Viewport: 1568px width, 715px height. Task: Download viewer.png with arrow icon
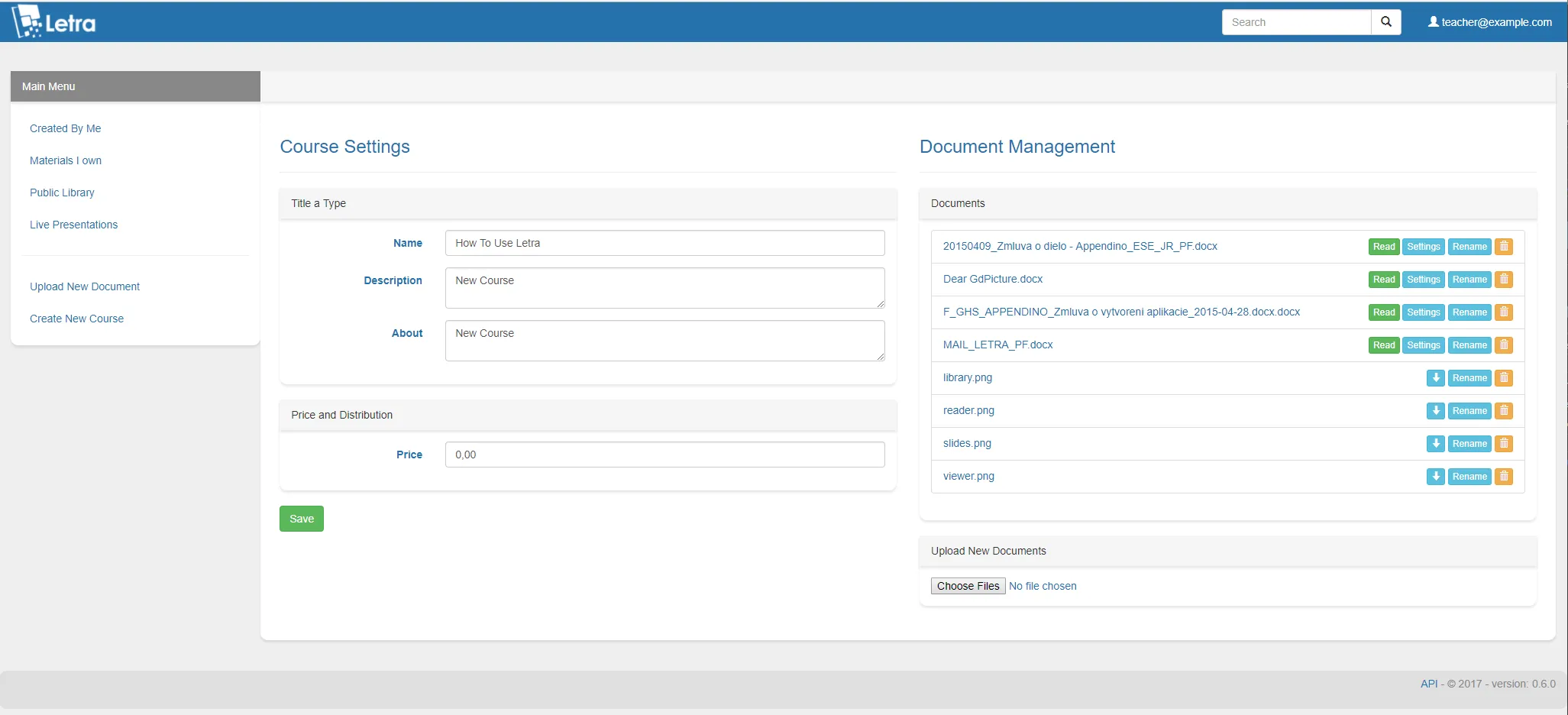point(1436,477)
